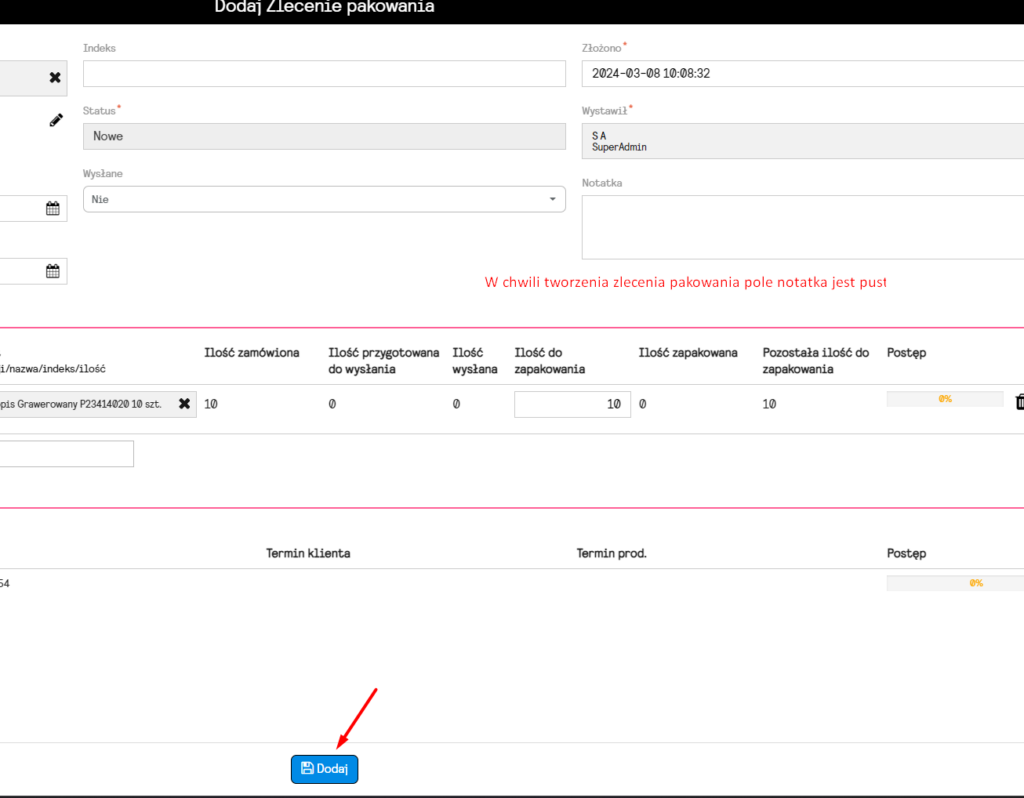The image size is (1024, 798).
Task: Click the trash icon in product row
Action: [1019, 402]
